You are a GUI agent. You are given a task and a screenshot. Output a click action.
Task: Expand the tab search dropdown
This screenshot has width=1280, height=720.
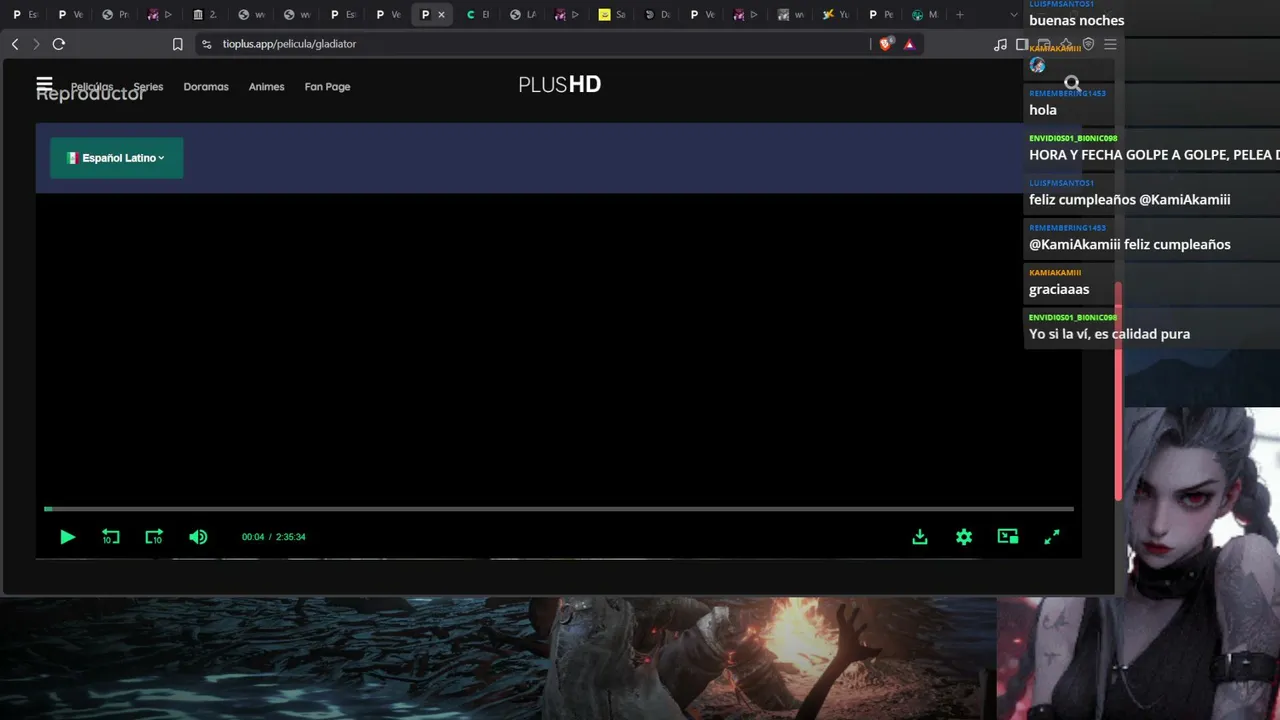click(1013, 15)
